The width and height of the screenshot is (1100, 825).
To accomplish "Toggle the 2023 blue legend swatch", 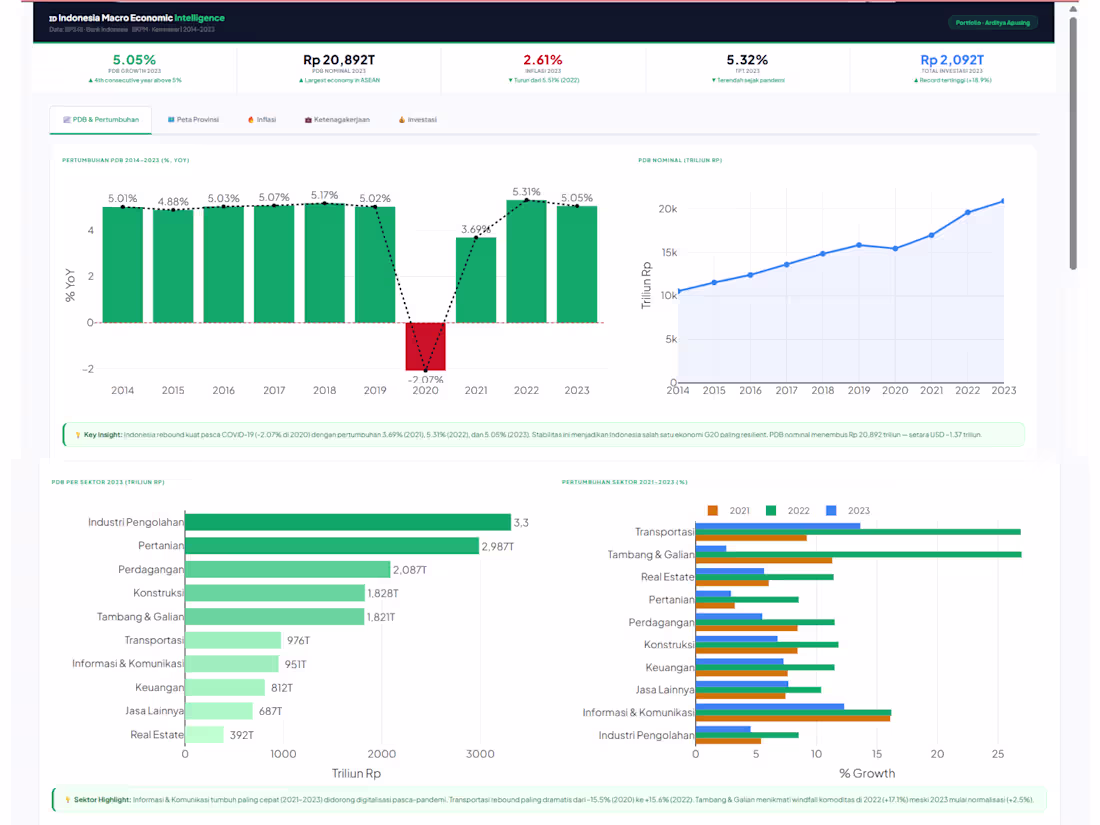I will [831, 511].
